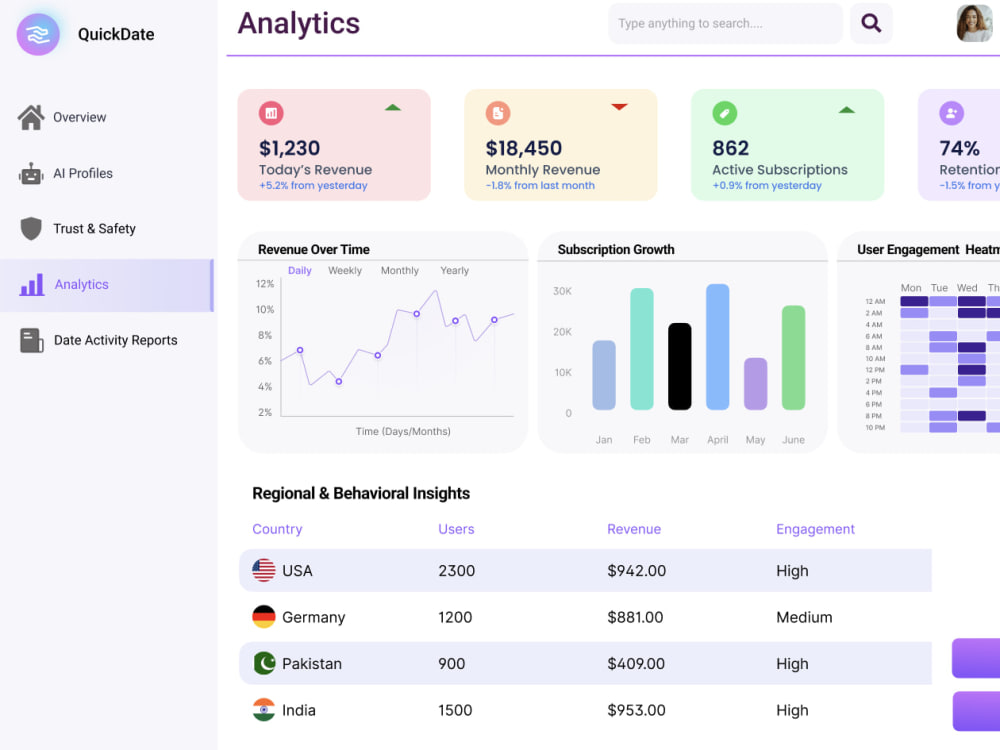Click the India flag icon
Screen dimensions: 1000x750
tap(264, 710)
